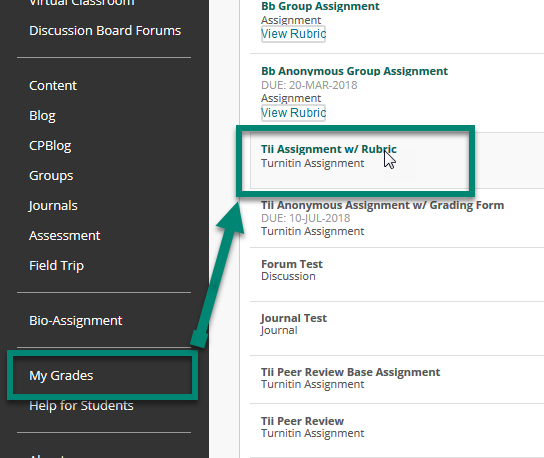Viewport: 544px width, 458px height.
Task: Open Tii Assignment w/ Rubric
Action: (x=329, y=149)
